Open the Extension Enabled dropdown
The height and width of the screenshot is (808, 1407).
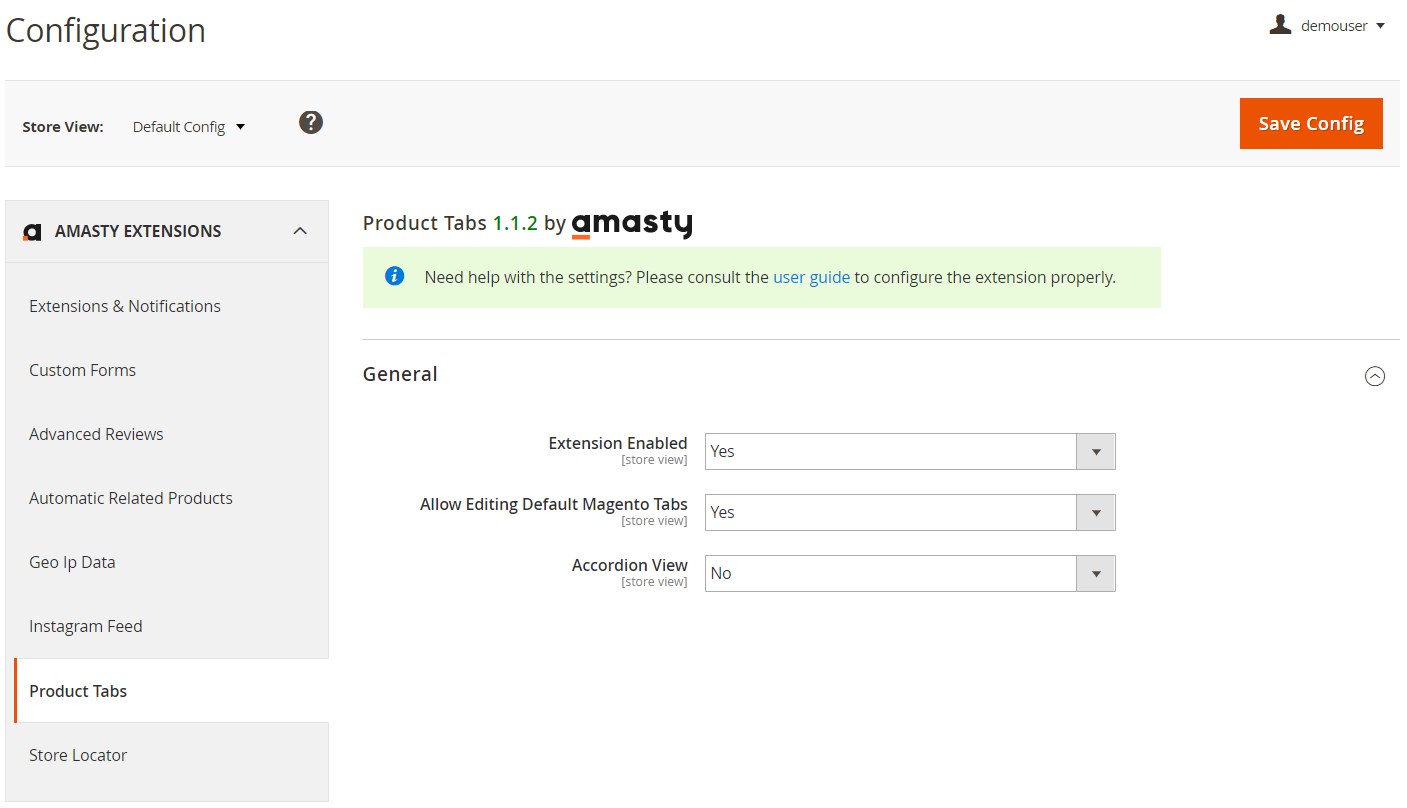(x=910, y=451)
